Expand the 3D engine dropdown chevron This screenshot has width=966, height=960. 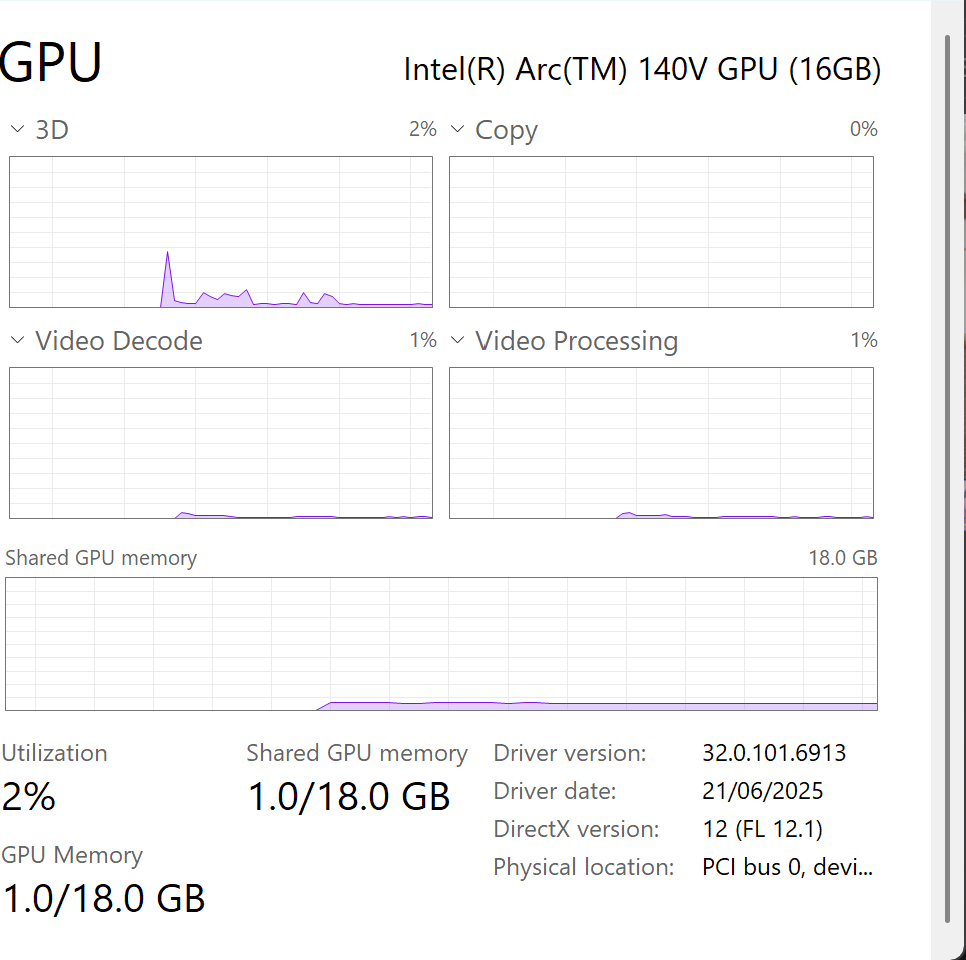[x=17, y=129]
